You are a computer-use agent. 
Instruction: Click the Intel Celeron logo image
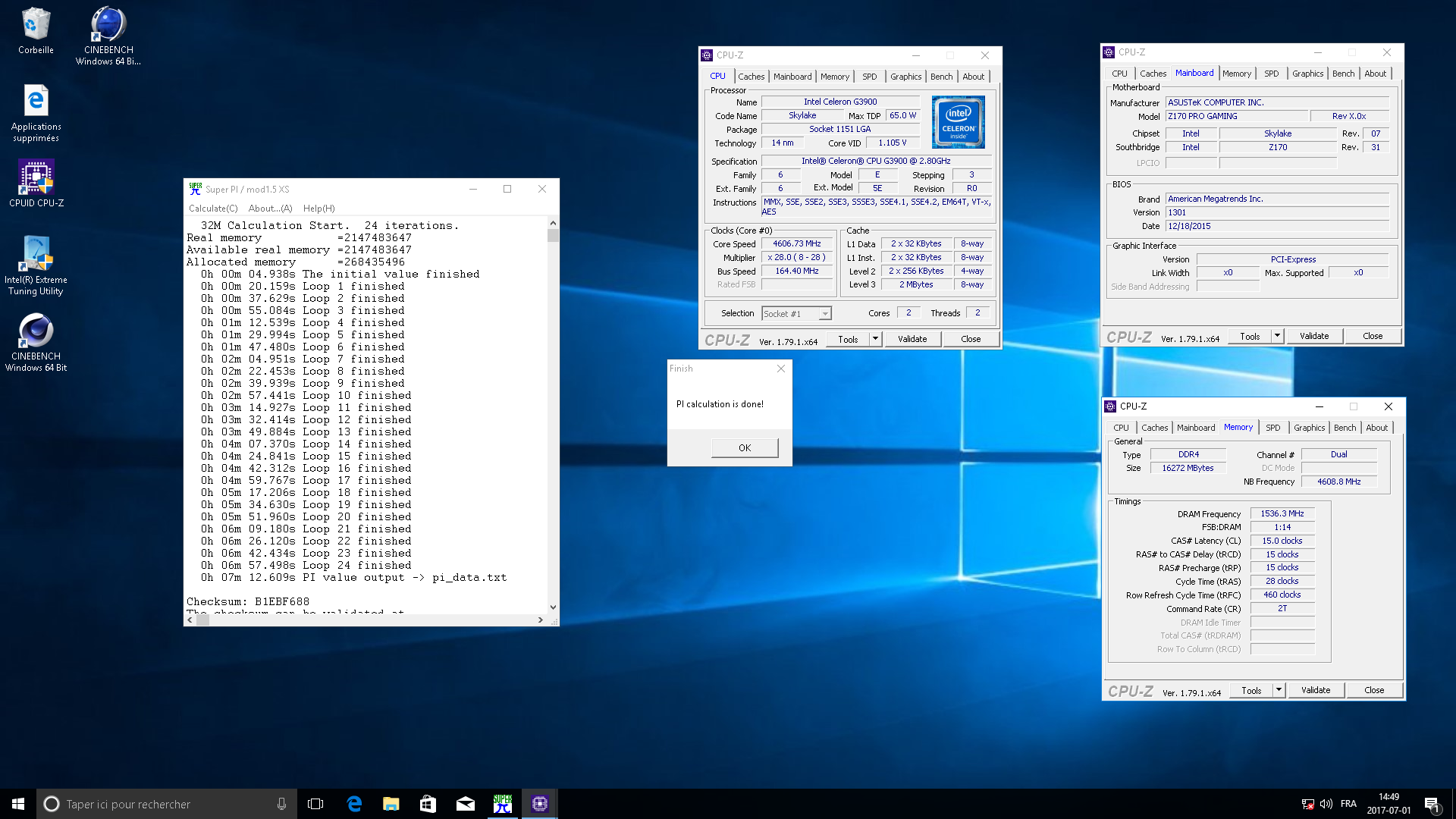point(959,122)
